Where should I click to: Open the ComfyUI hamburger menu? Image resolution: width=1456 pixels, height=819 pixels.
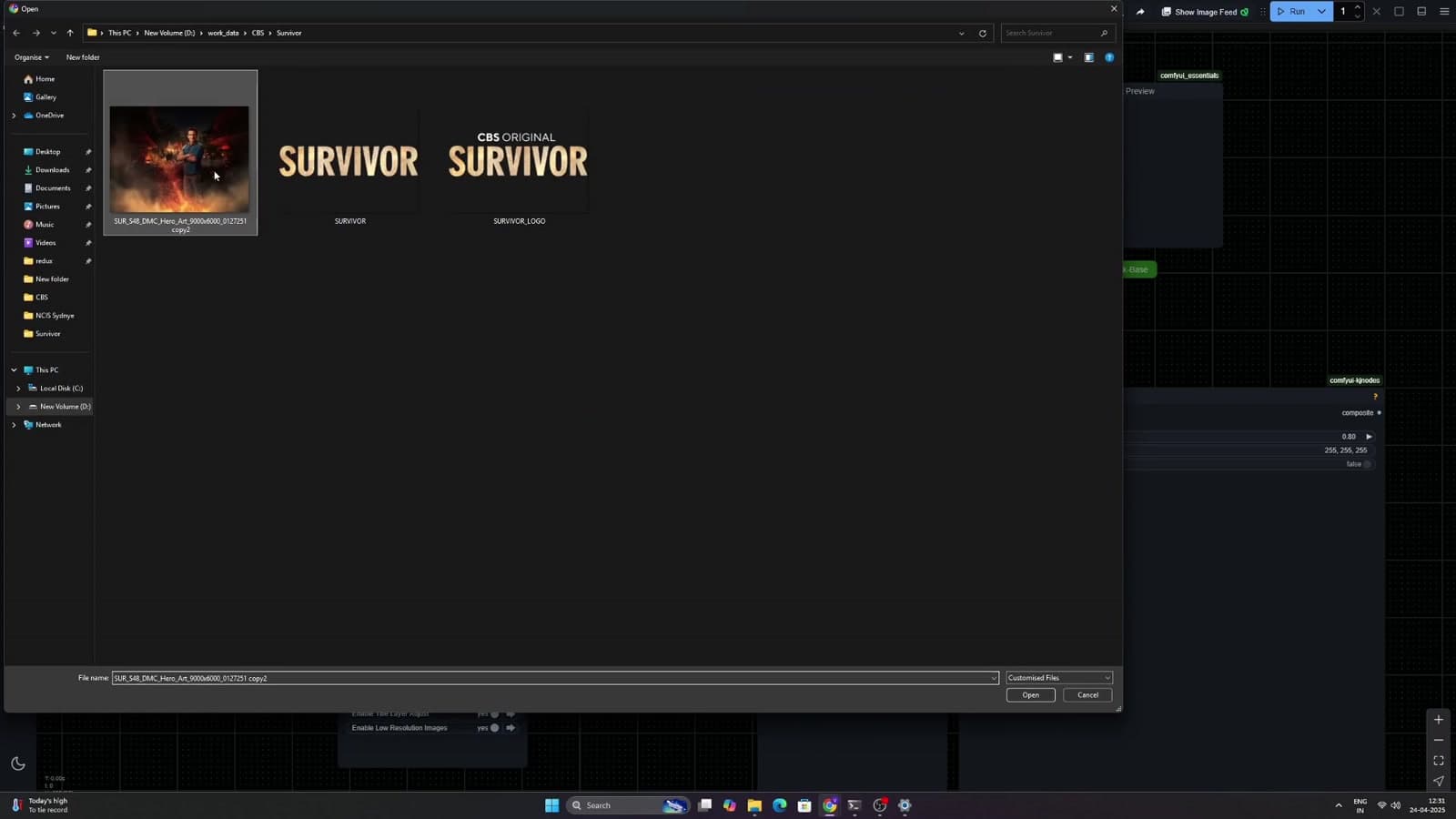(1444, 12)
